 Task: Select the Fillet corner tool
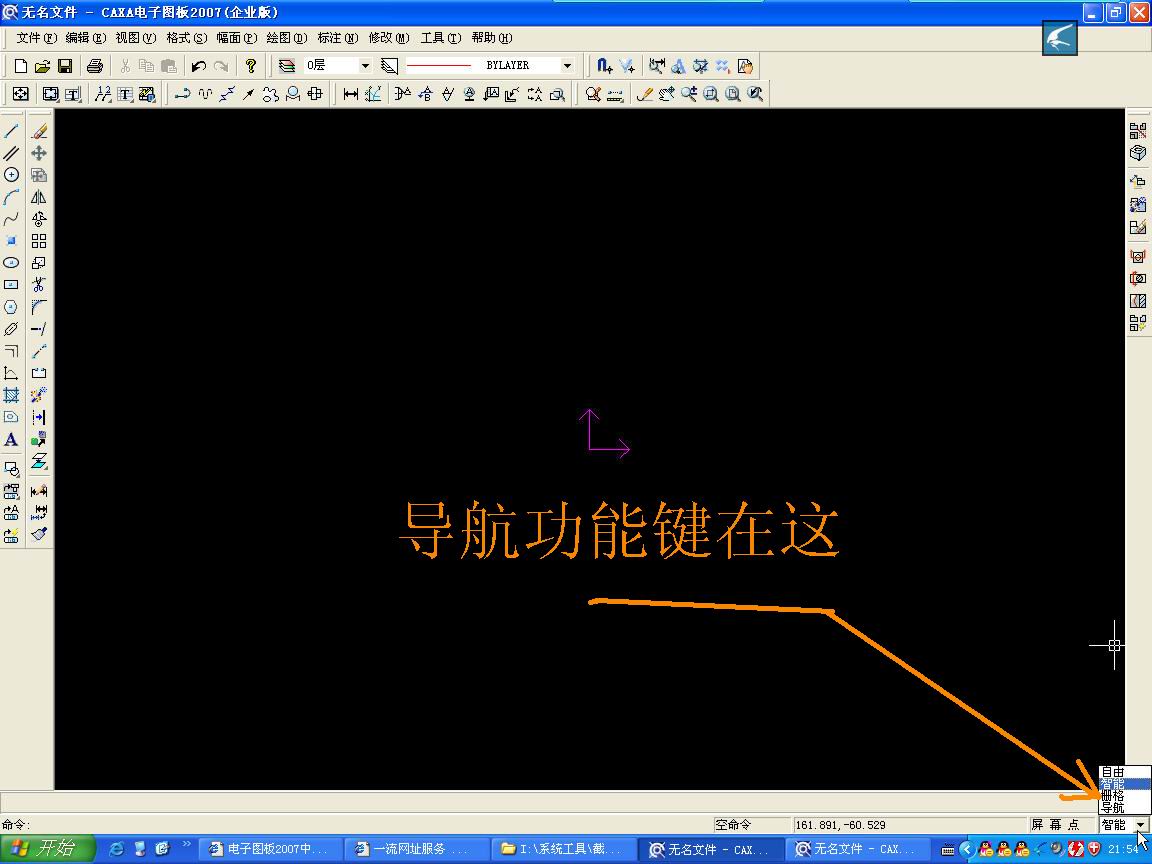click(x=39, y=307)
